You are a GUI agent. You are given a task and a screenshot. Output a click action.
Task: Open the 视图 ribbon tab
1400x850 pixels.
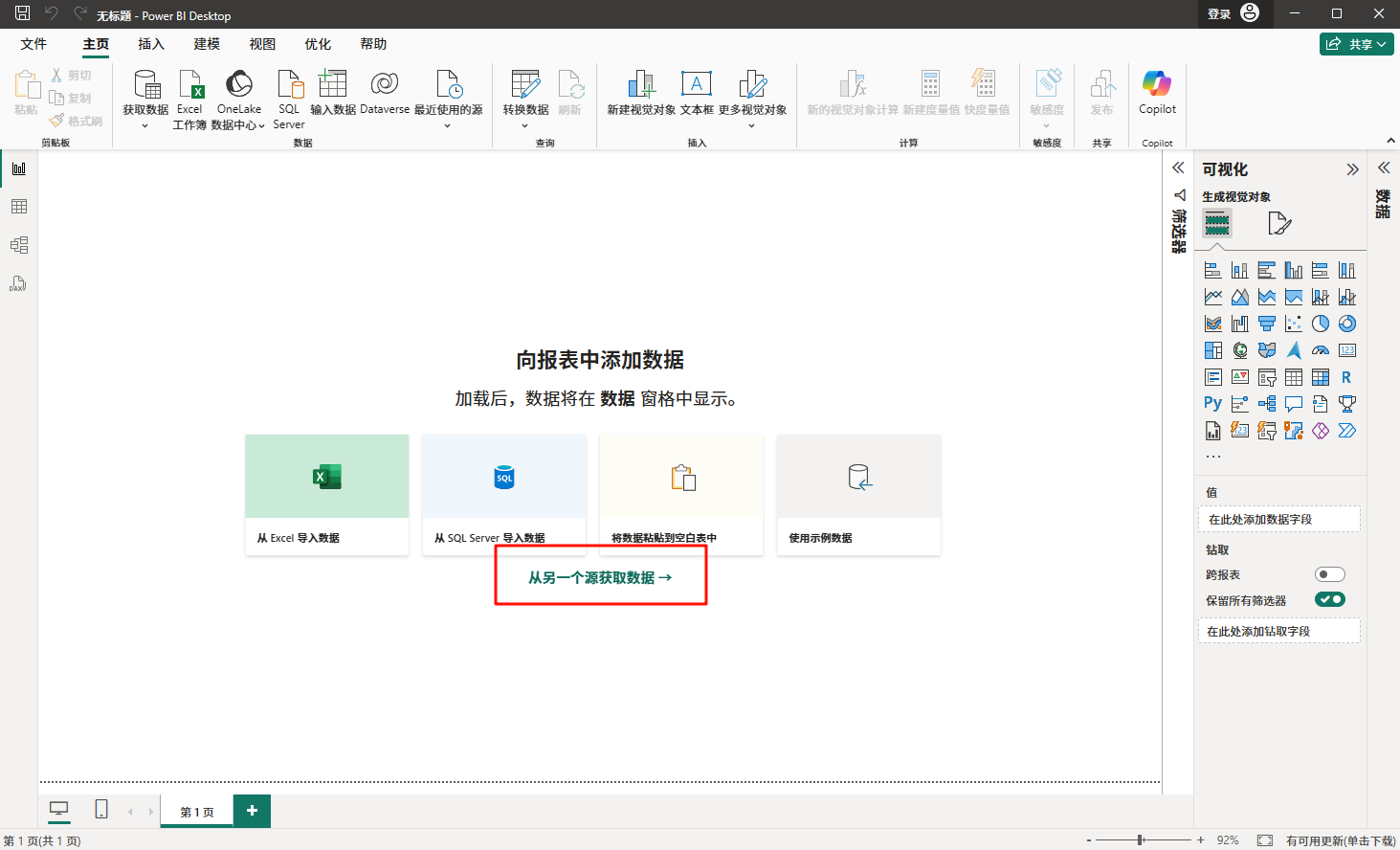[262, 44]
